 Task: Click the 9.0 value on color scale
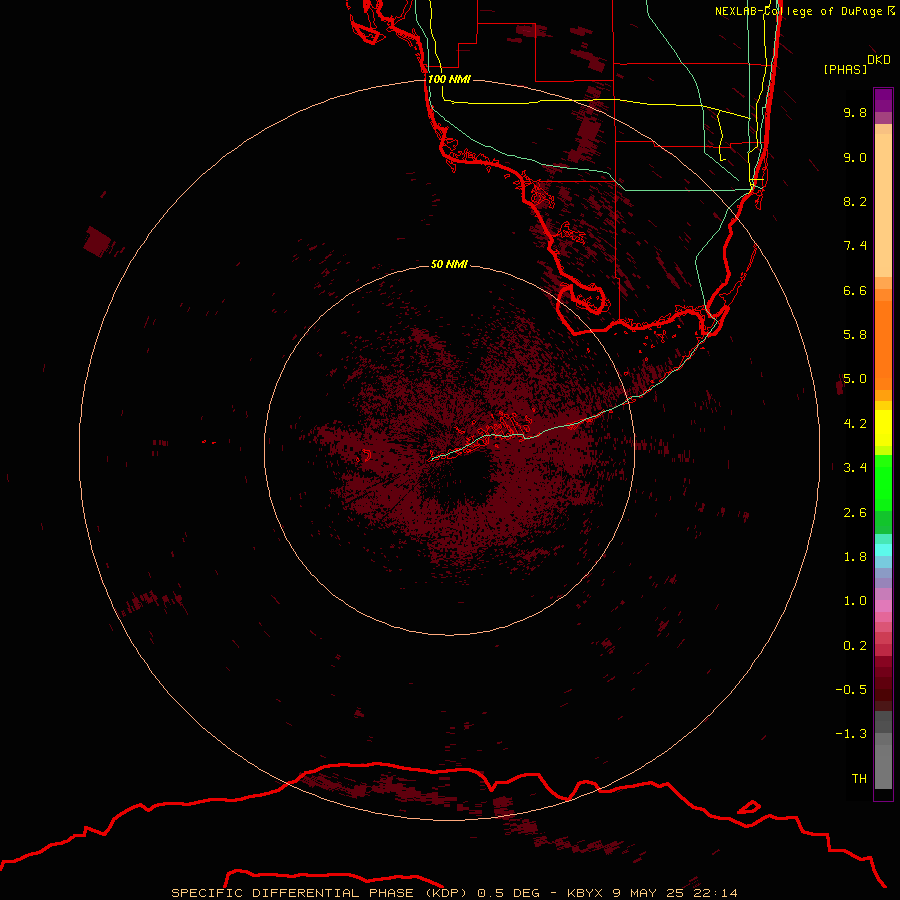tap(855, 157)
